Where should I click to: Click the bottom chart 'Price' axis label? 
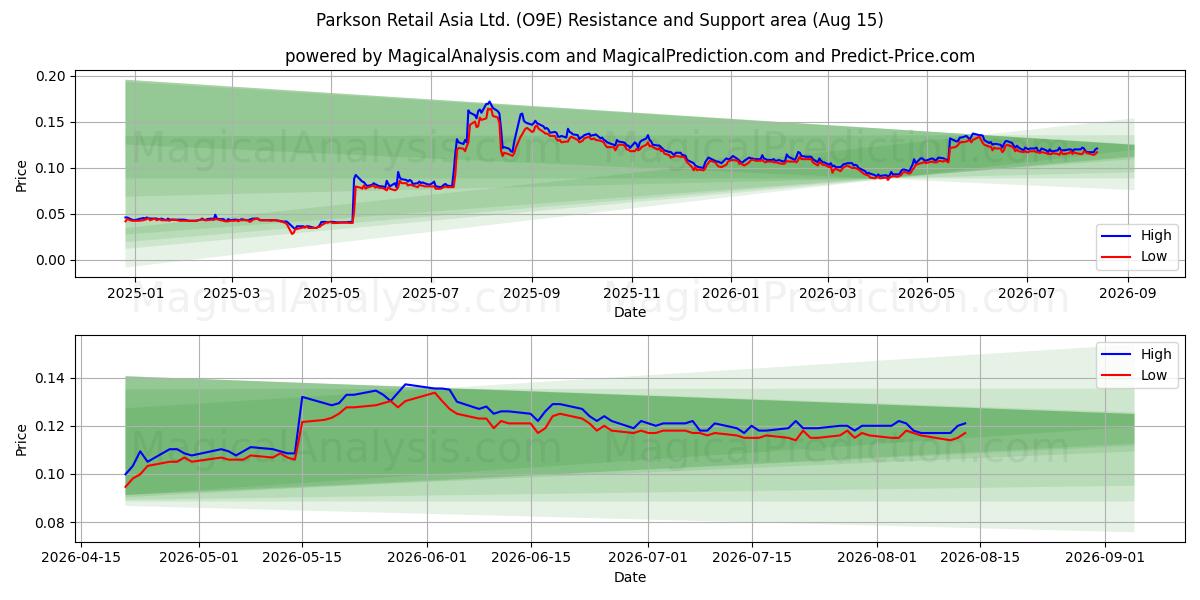22,439
